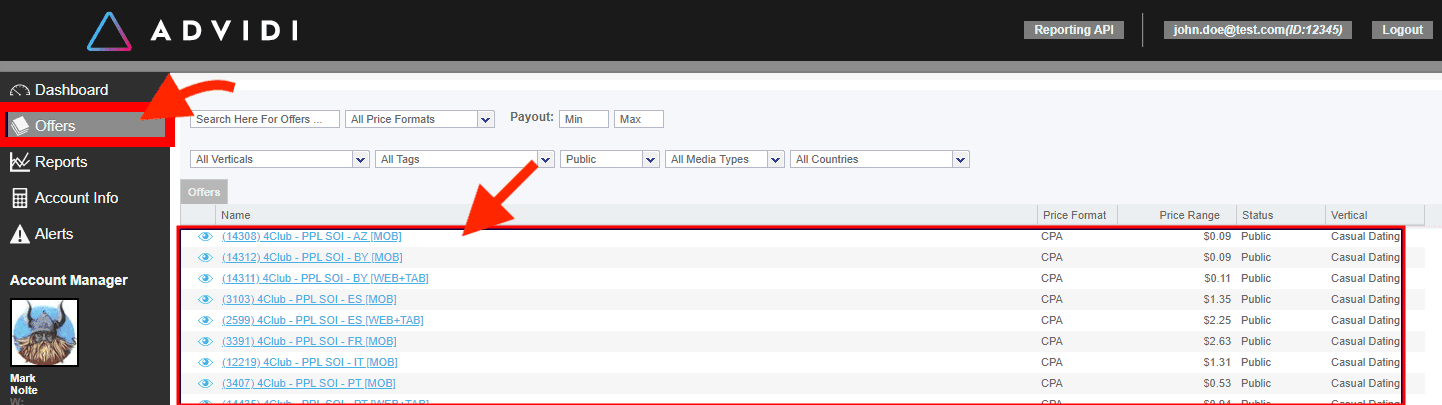This screenshot has height=405, width=1442.
Task: Select the Offers tab above the table
Action: point(204,192)
